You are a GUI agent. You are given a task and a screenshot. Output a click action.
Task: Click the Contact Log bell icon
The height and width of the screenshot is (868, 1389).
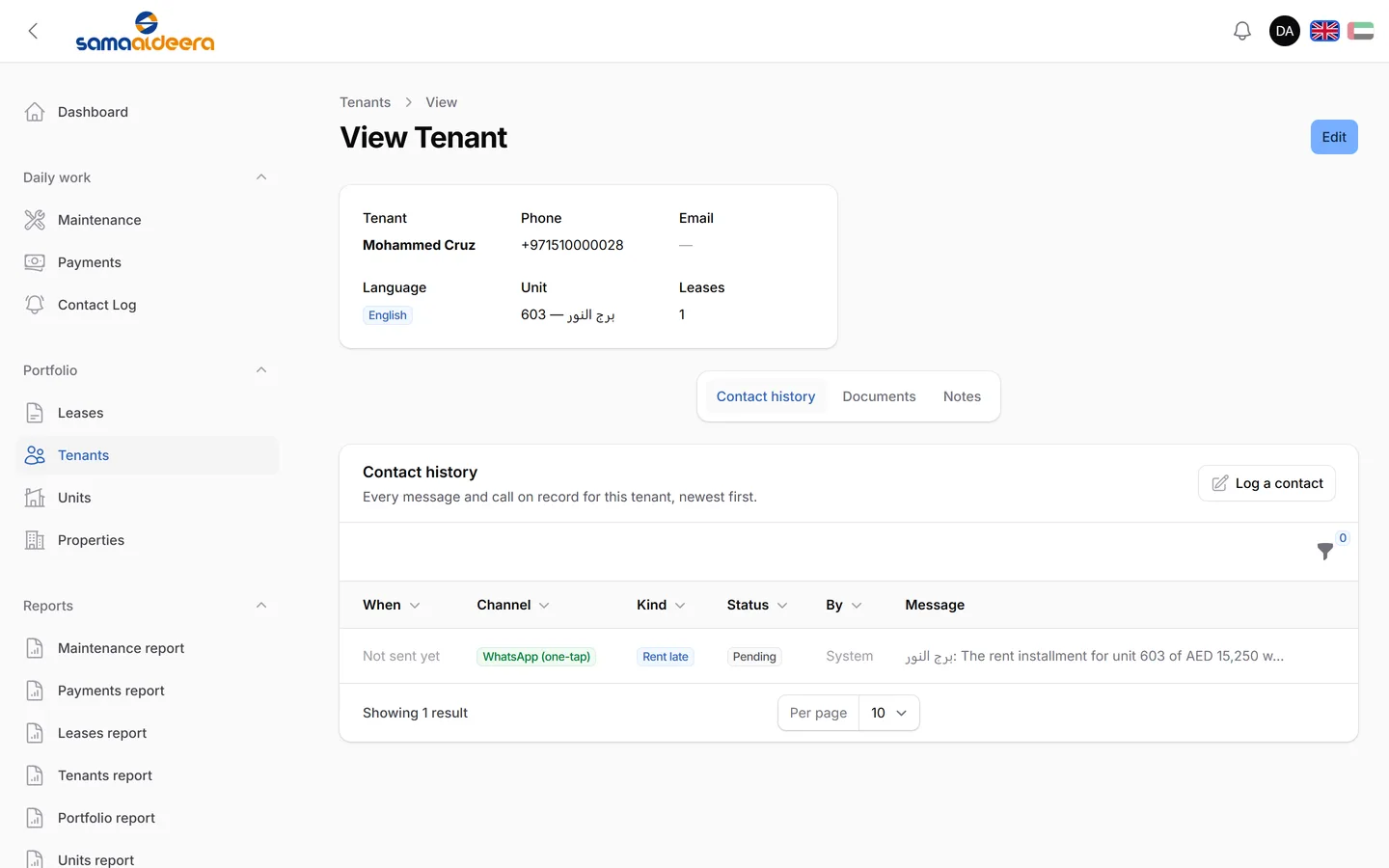point(35,305)
